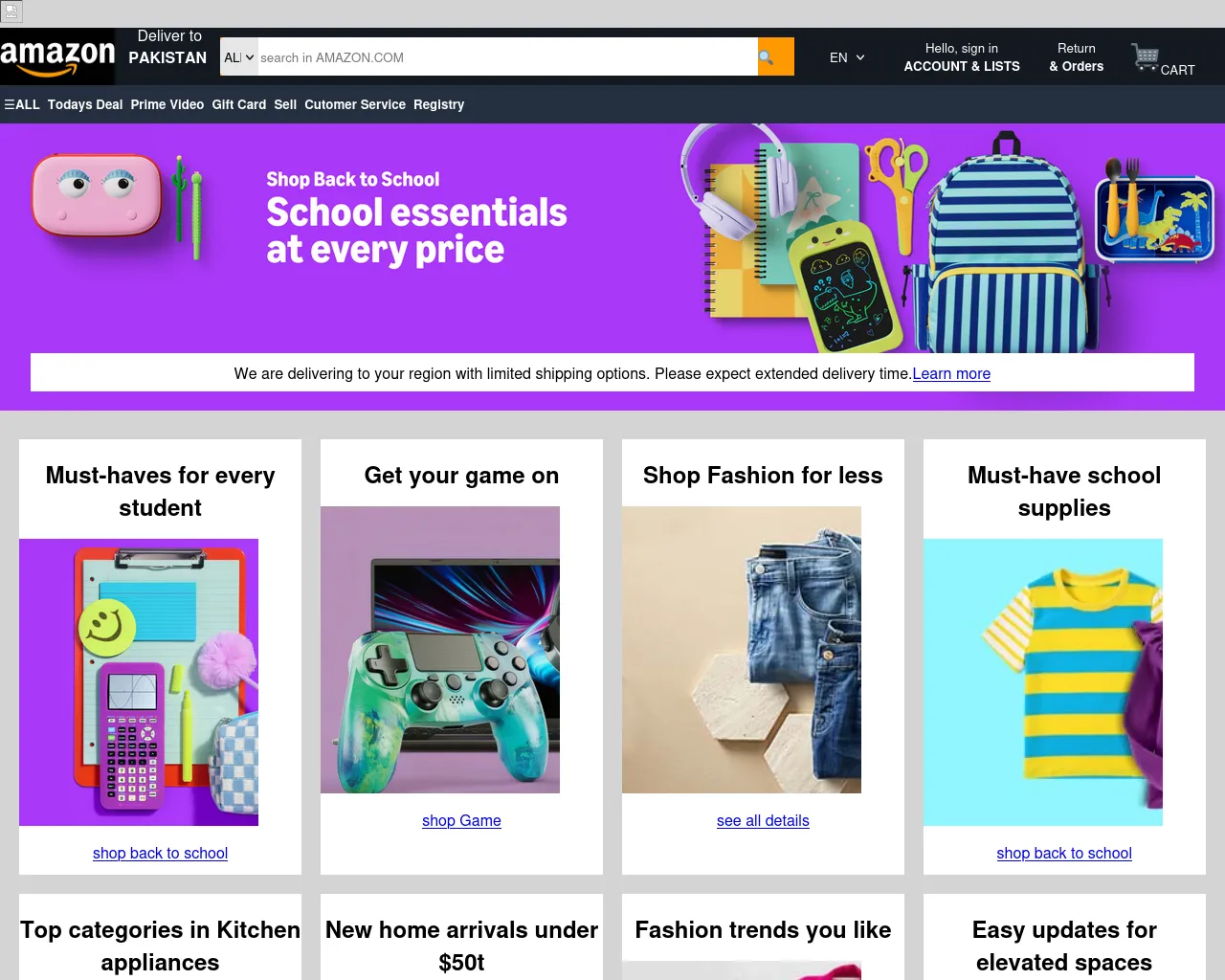1225x980 pixels.
Task: Open Prime Video nav item
Action: tap(167, 104)
